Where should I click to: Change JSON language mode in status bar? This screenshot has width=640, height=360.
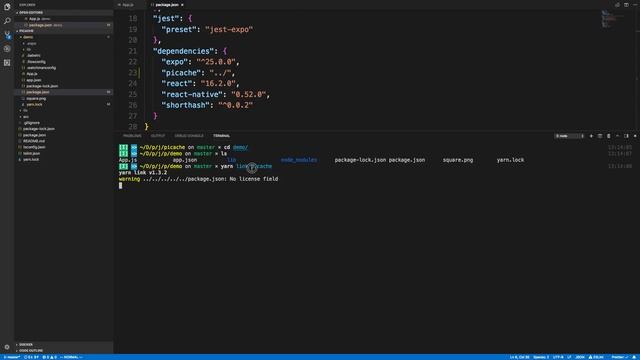pos(580,357)
